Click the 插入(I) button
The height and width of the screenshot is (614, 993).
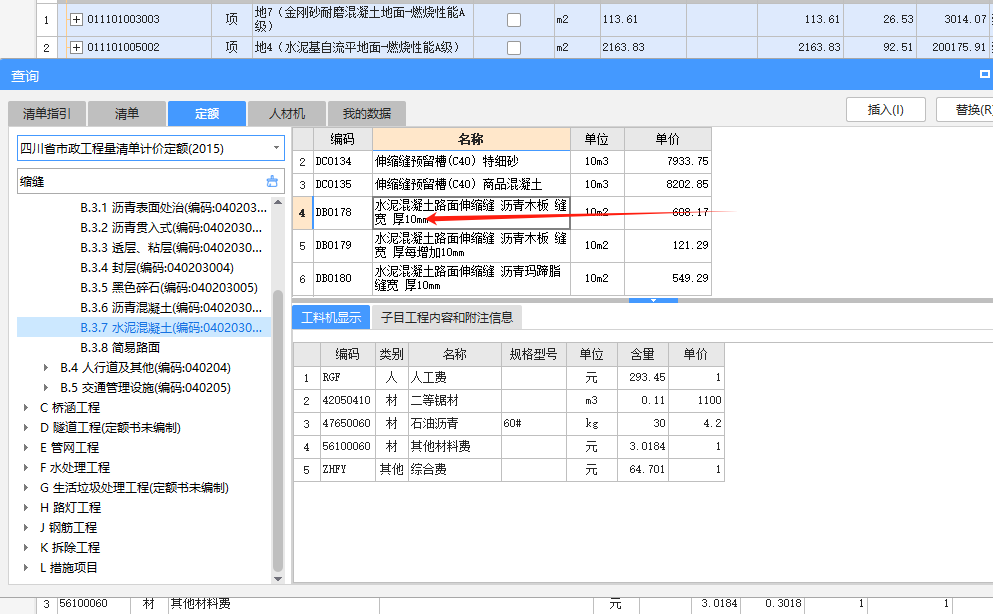(886, 110)
